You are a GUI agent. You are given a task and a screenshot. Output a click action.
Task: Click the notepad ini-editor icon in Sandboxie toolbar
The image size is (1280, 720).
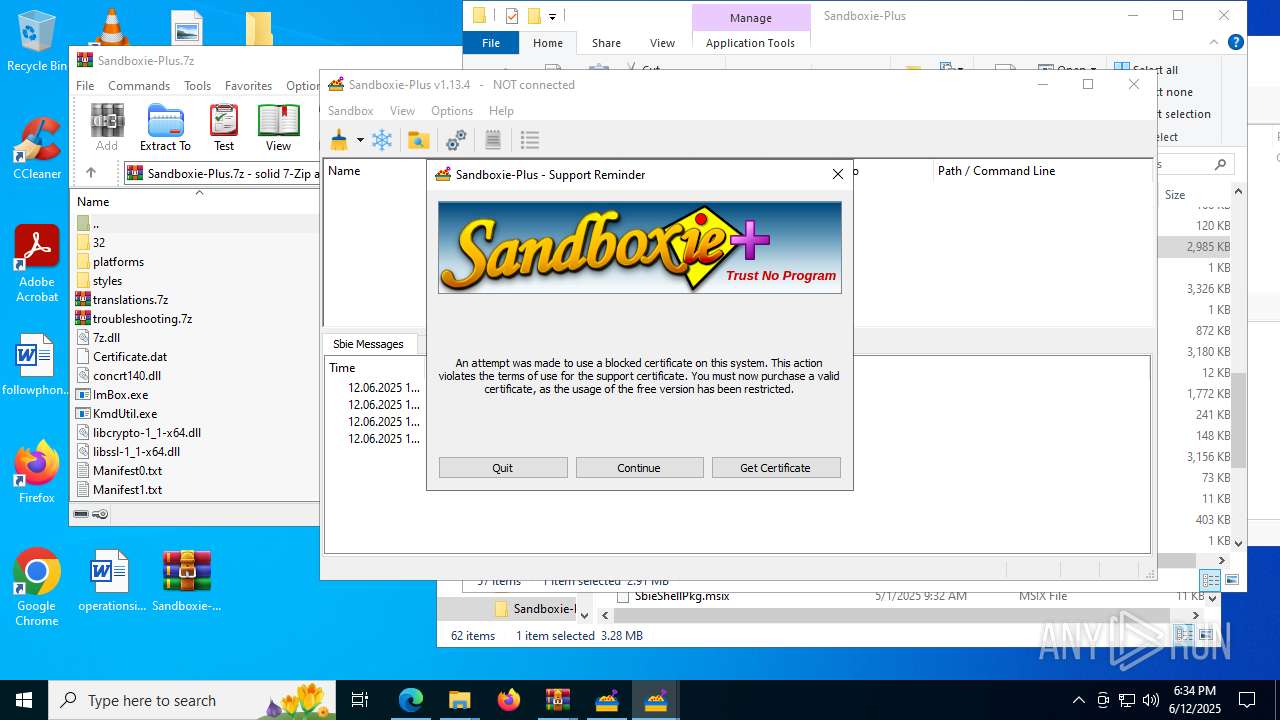pos(493,140)
